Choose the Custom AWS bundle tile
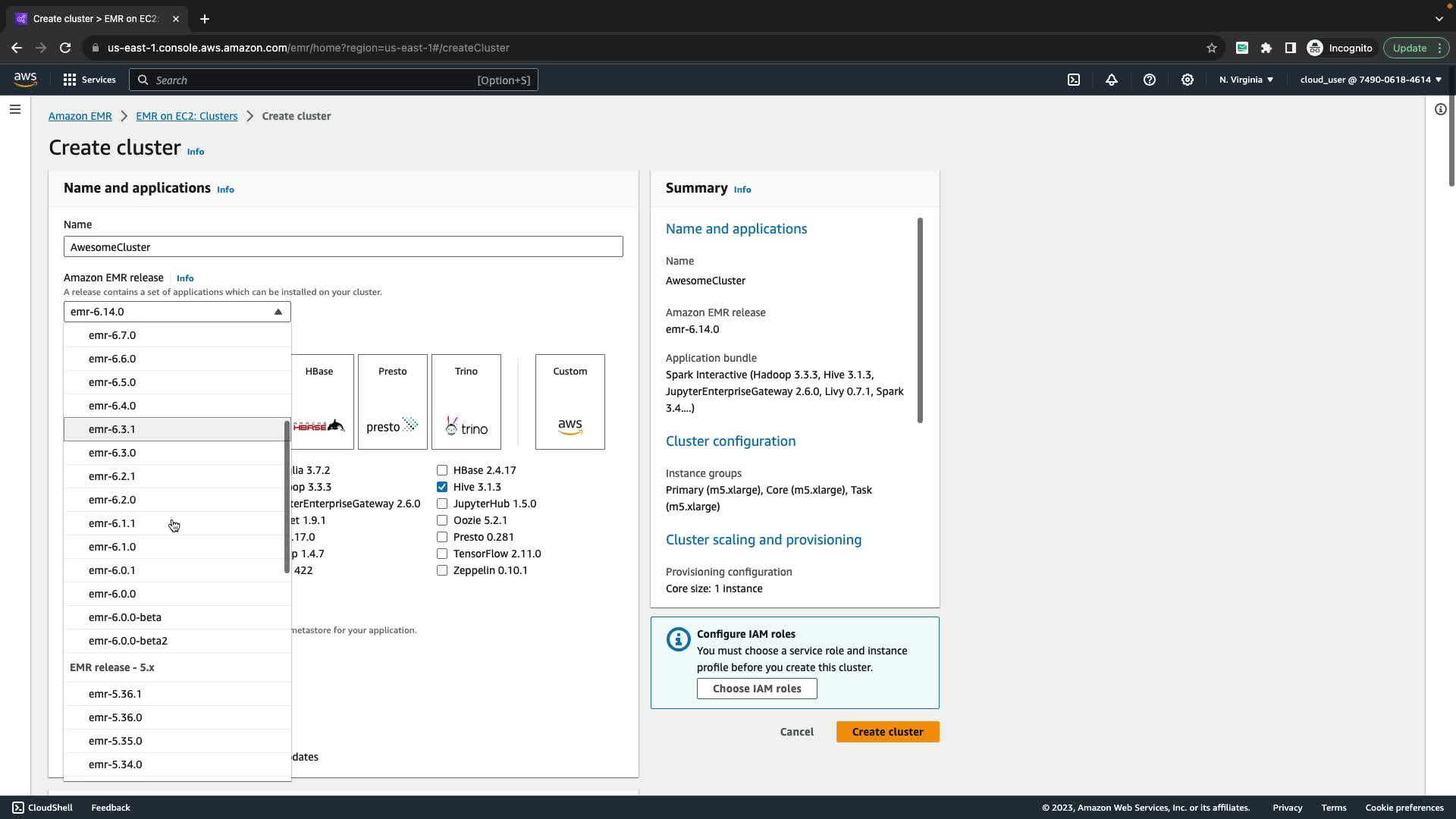 (570, 402)
